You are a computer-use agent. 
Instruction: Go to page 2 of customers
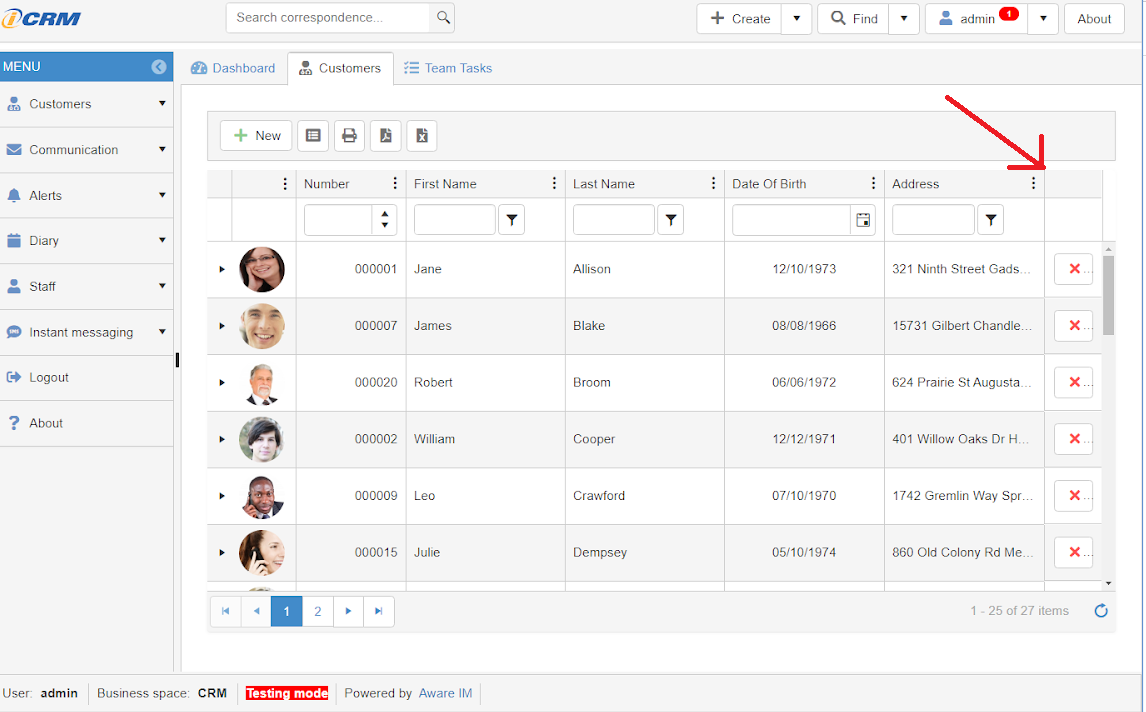click(x=317, y=611)
